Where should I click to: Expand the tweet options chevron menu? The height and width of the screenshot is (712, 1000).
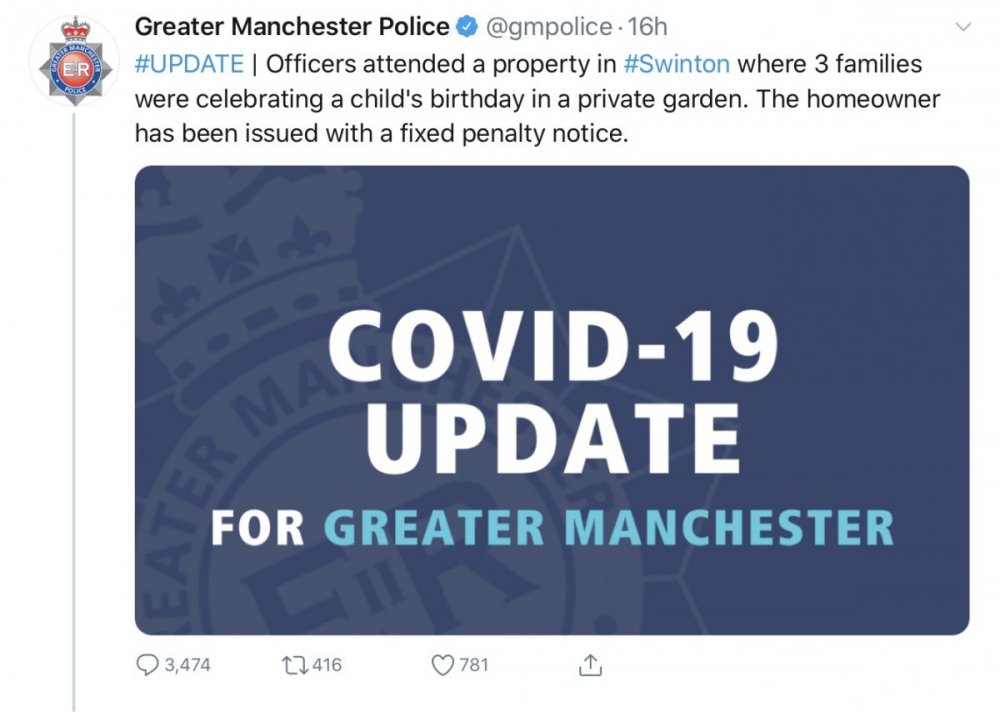[x=963, y=25]
